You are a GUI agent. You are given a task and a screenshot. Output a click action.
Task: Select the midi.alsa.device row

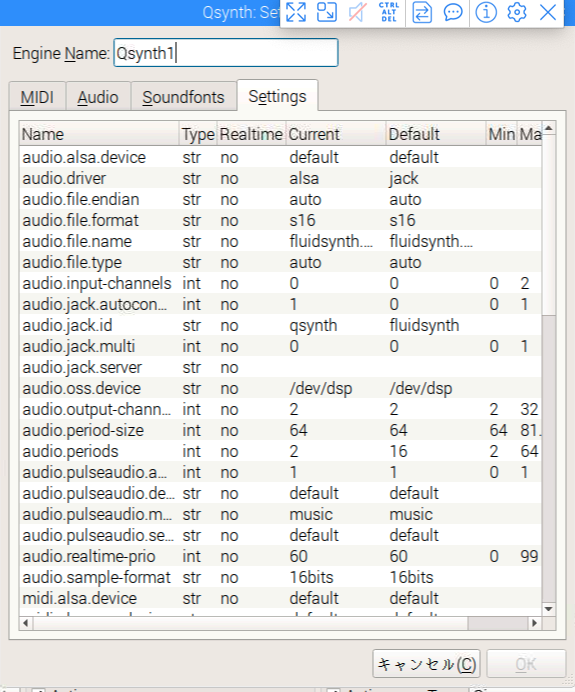coord(280,598)
